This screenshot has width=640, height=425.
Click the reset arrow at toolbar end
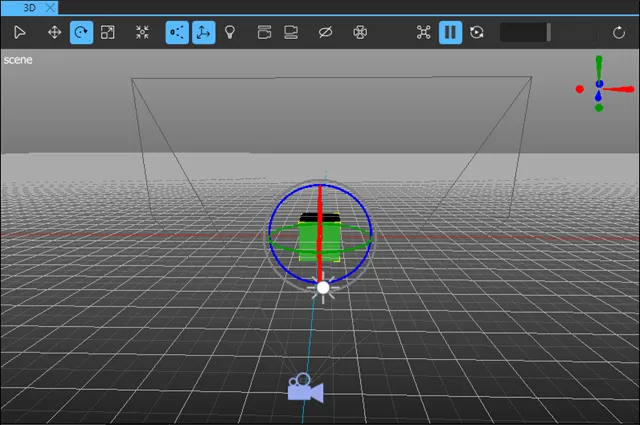[619, 32]
